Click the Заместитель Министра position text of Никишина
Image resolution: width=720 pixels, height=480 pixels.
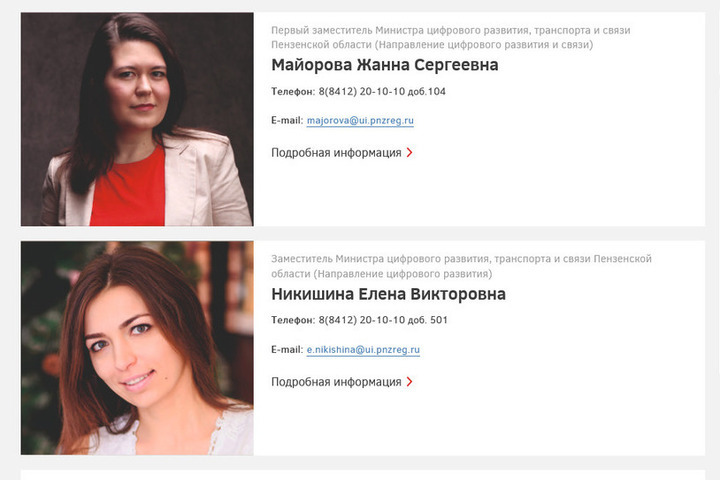tap(461, 266)
